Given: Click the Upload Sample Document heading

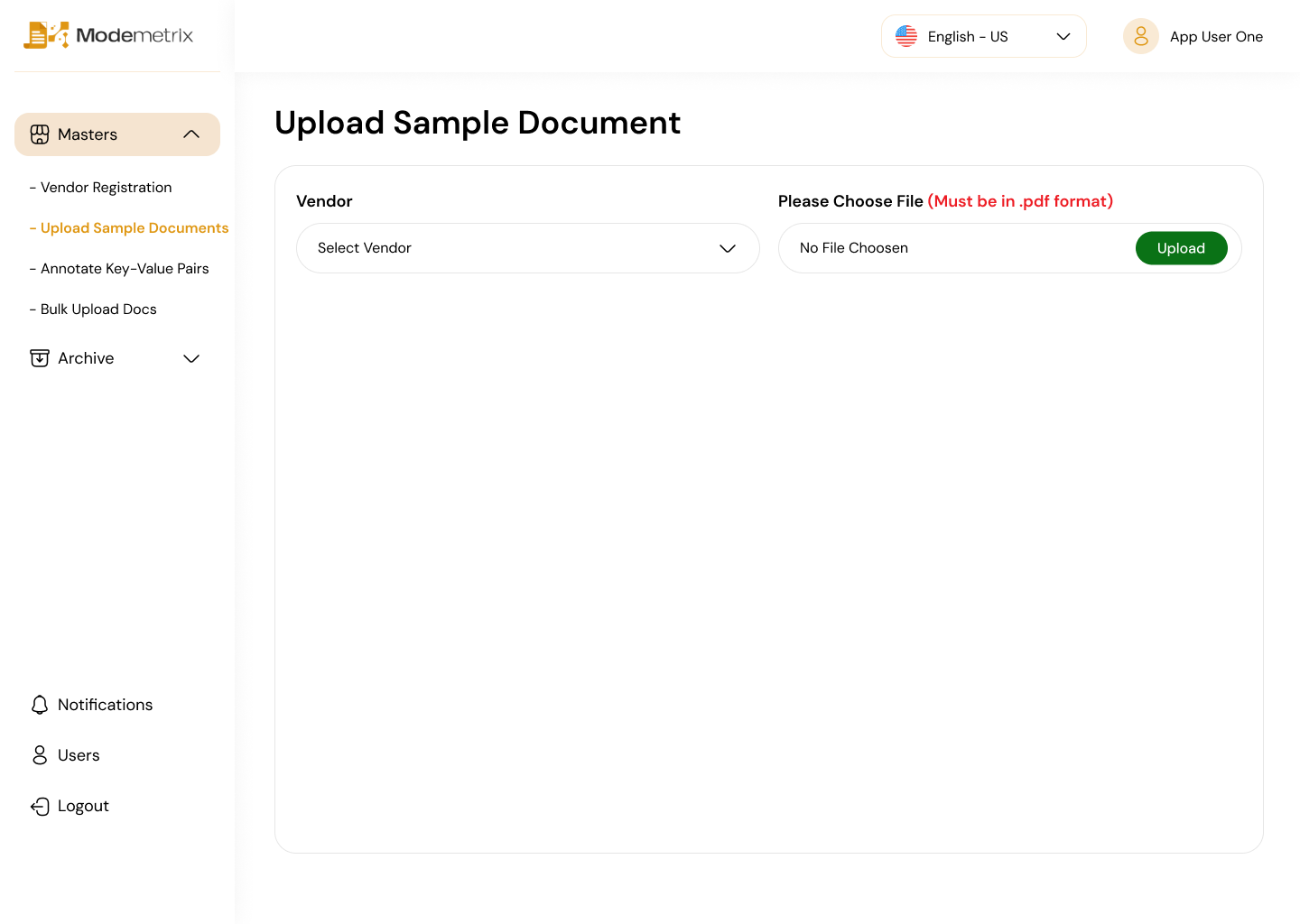Looking at the screenshot, I should pos(478,123).
